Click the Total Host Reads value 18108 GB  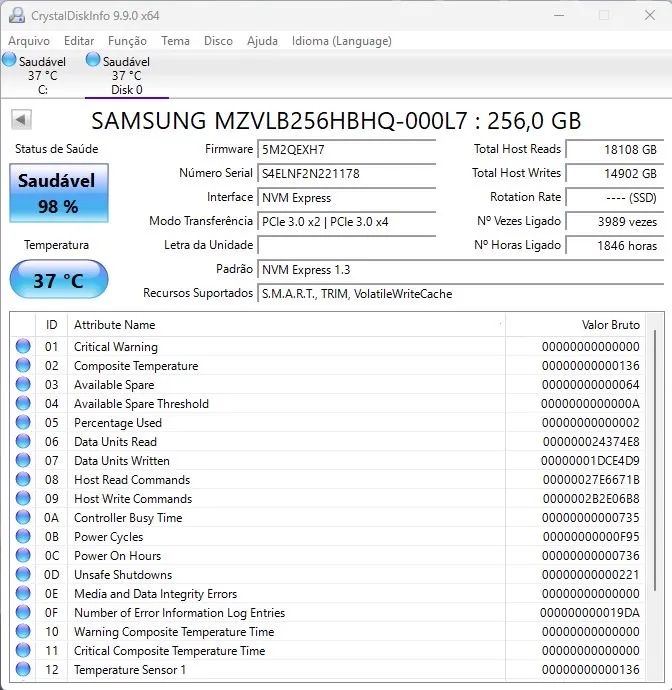pos(614,150)
